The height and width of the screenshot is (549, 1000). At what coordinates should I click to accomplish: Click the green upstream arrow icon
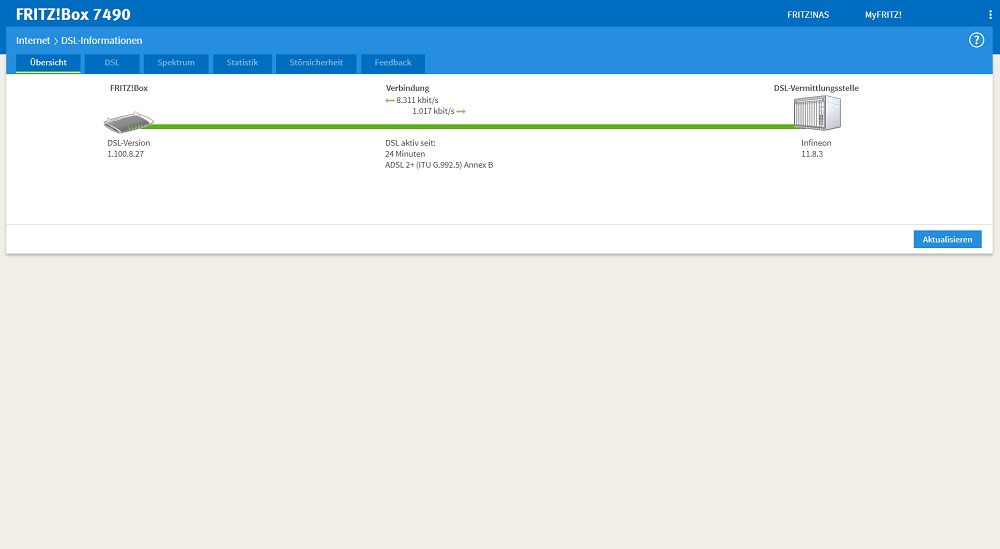pos(461,112)
